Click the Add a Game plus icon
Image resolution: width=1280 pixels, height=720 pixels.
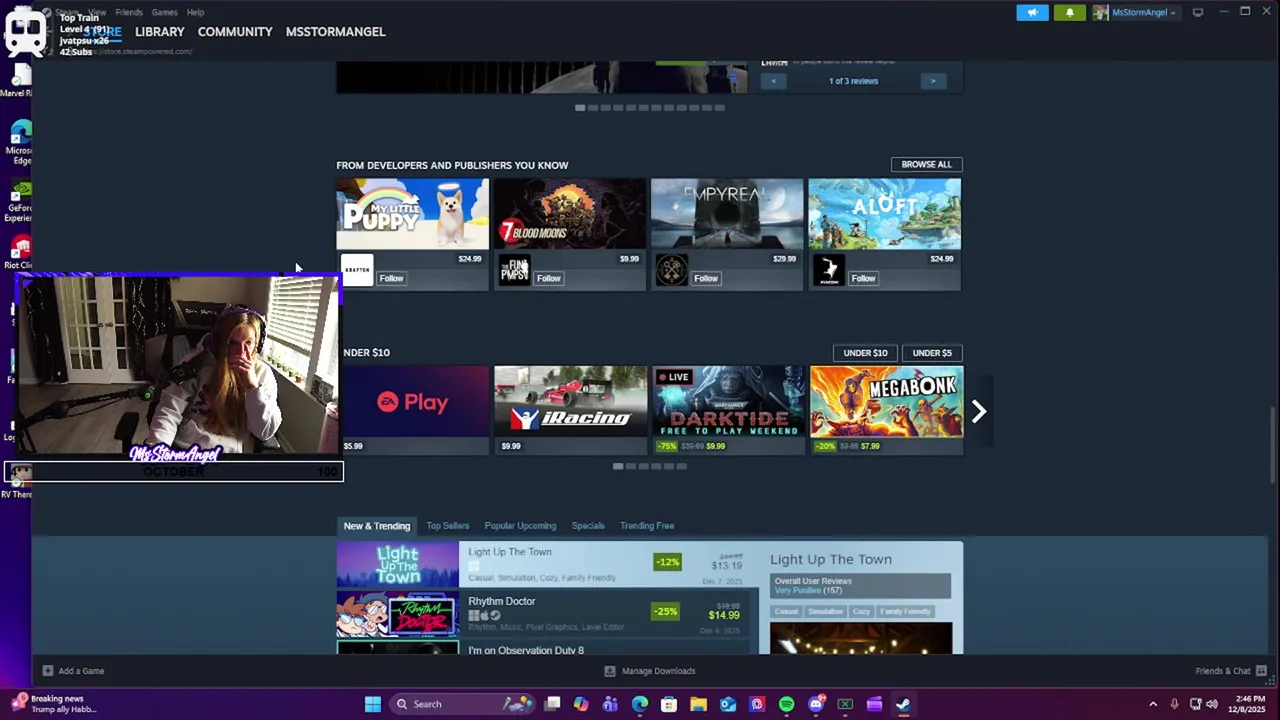click(x=47, y=671)
